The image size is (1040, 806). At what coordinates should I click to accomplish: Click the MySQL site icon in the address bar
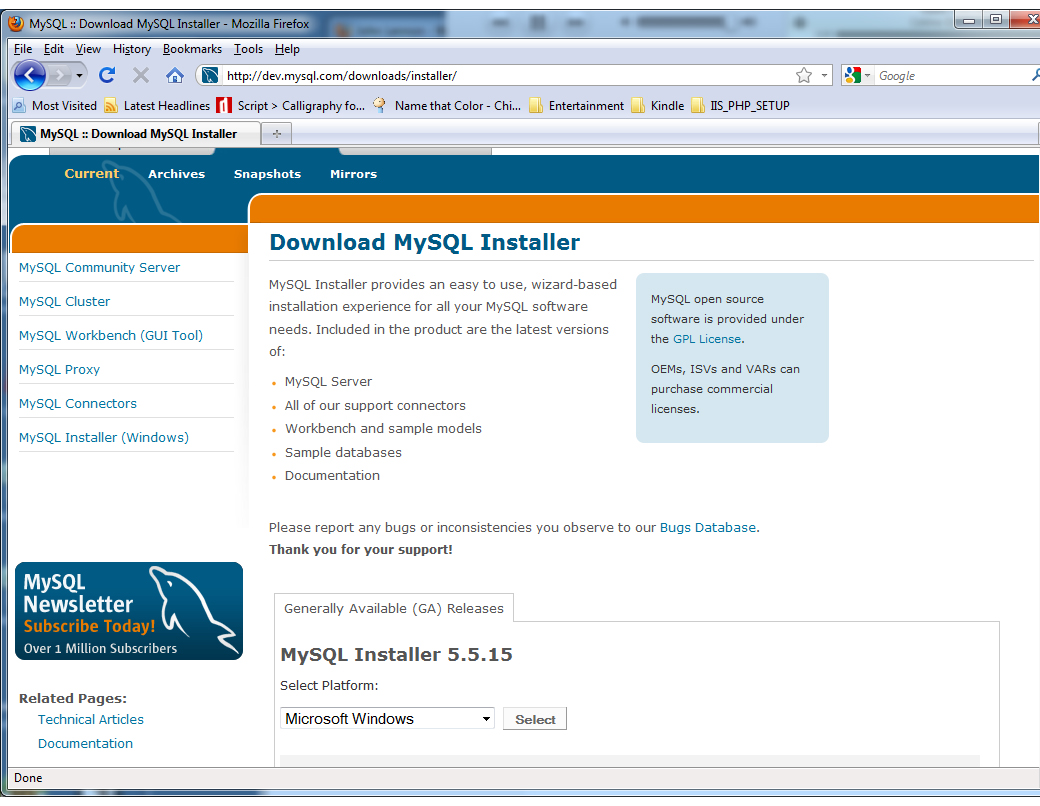tap(210, 76)
